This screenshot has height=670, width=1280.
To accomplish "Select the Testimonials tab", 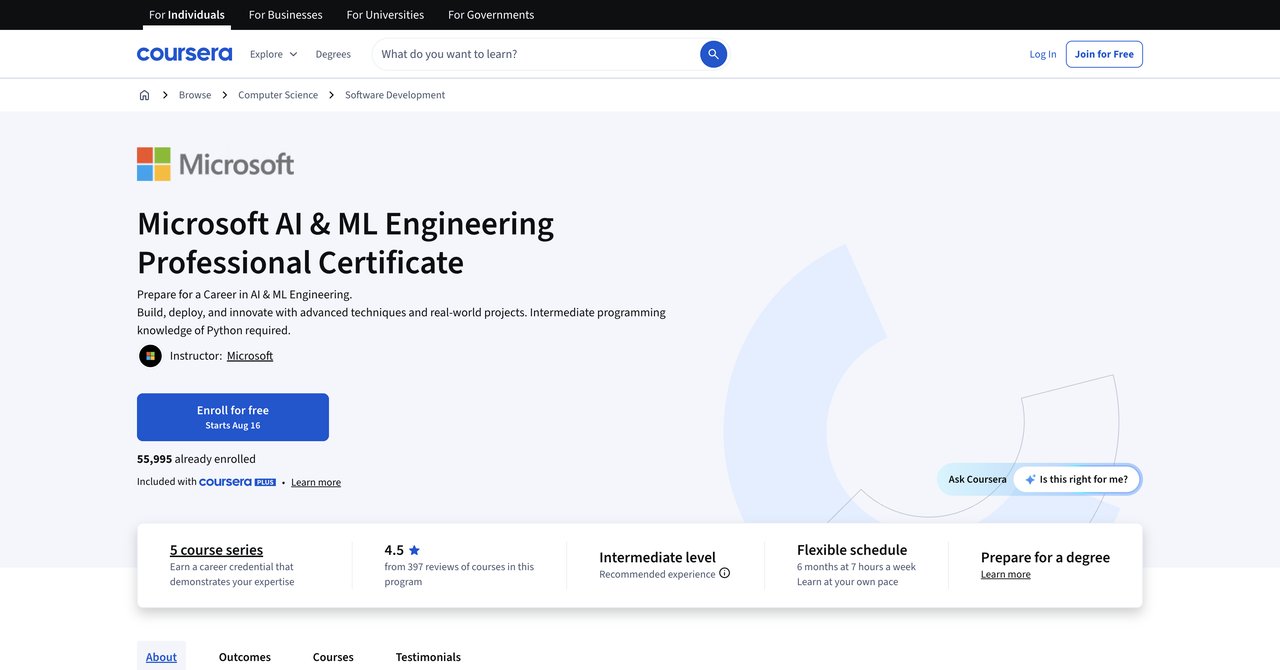I will [x=428, y=657].
